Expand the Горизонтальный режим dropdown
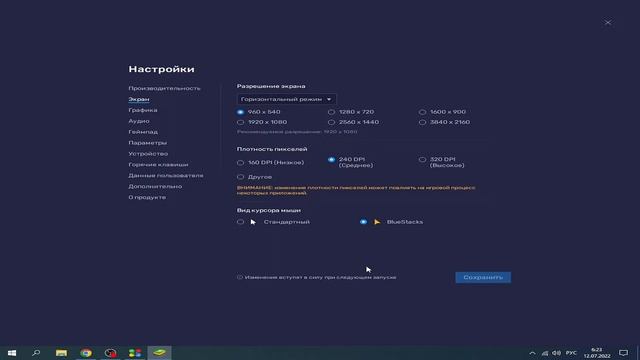 pyautogui.click(x=286, y=99)
